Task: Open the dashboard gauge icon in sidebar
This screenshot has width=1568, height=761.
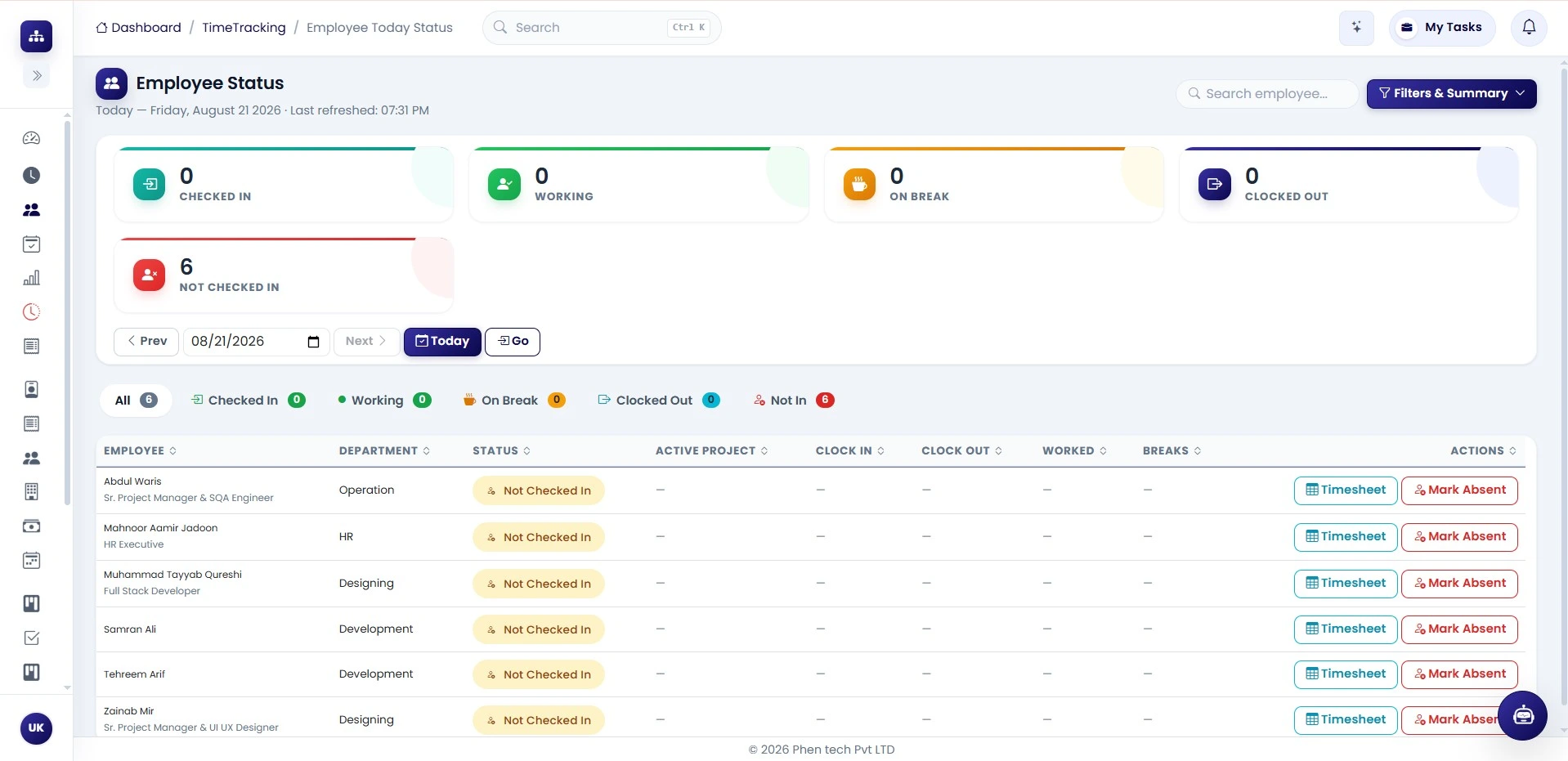Action: coord(31,138)
